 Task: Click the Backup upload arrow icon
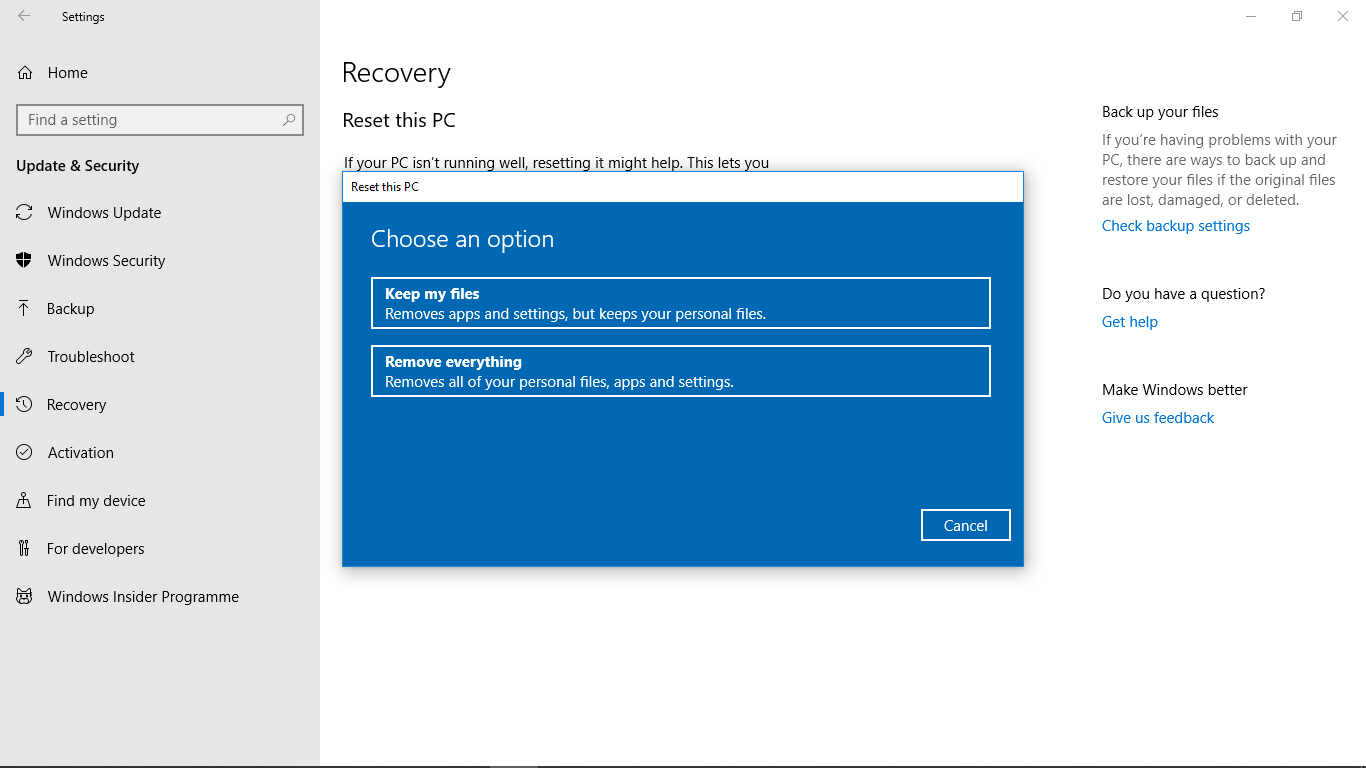click(25, 309)
